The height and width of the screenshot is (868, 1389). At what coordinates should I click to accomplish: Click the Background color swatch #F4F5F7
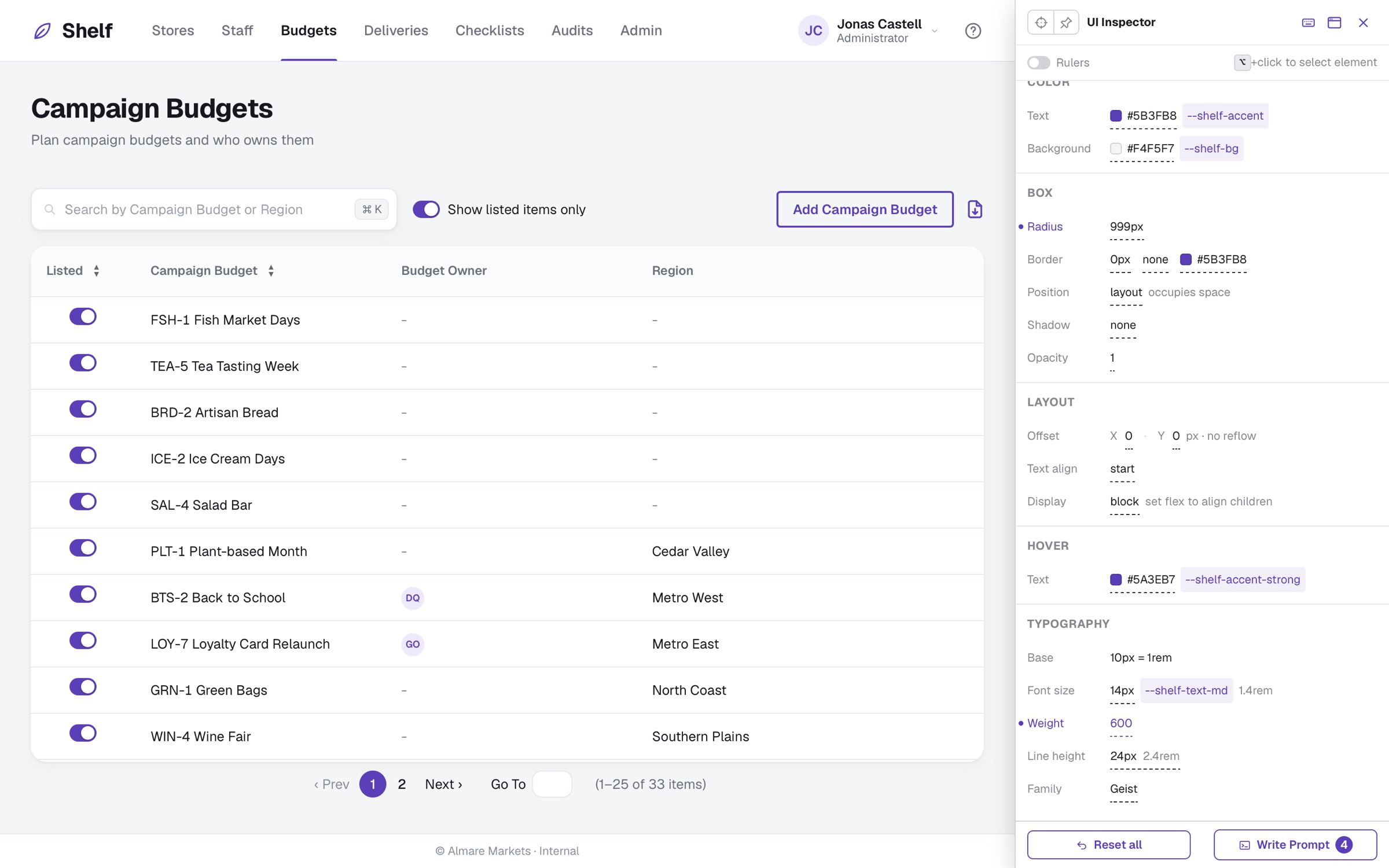(x=1115, y=149)
